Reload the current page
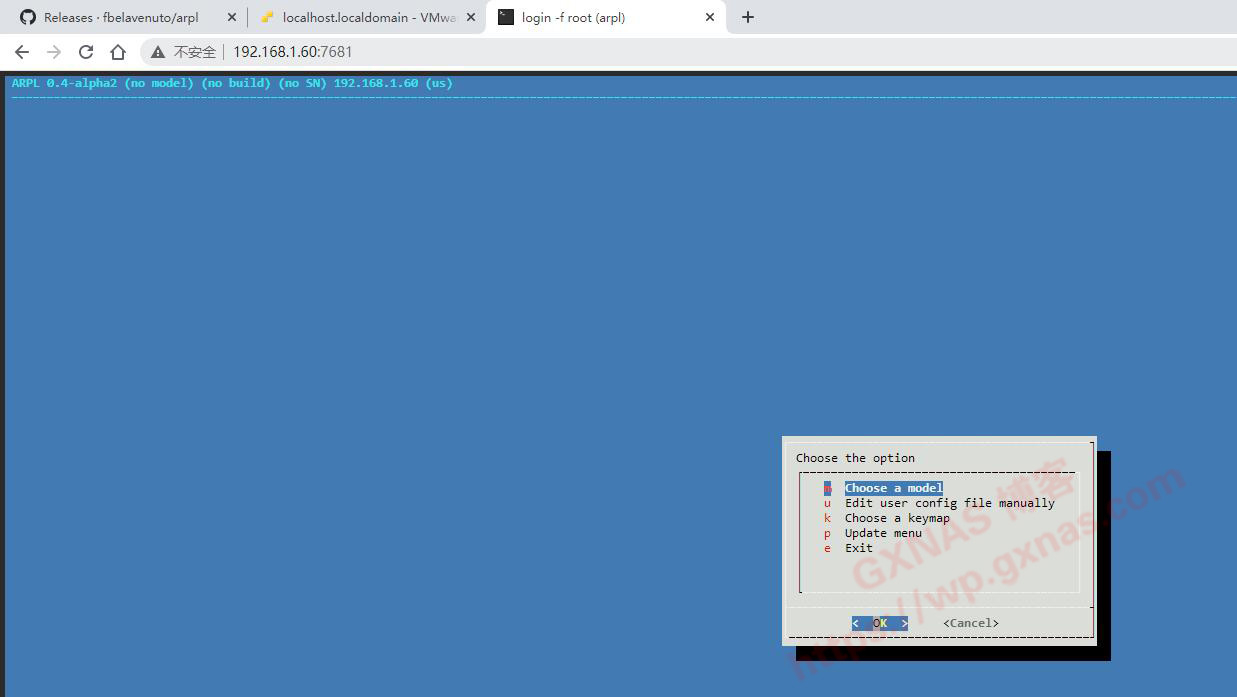Image resolution: width=1237 pixels, height=697 pixels. click(x=86, y=52)
